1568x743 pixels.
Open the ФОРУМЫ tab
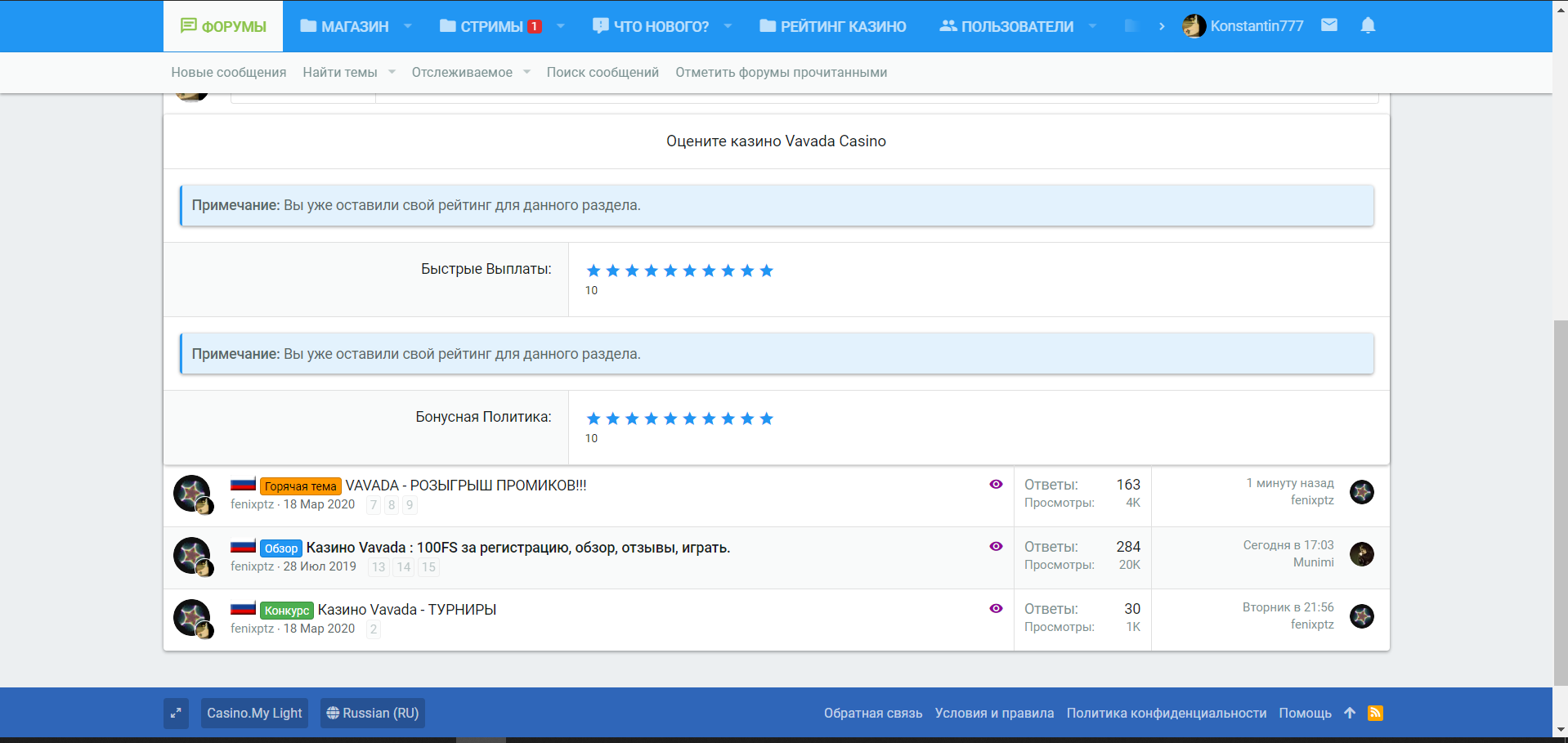(223, 26)
